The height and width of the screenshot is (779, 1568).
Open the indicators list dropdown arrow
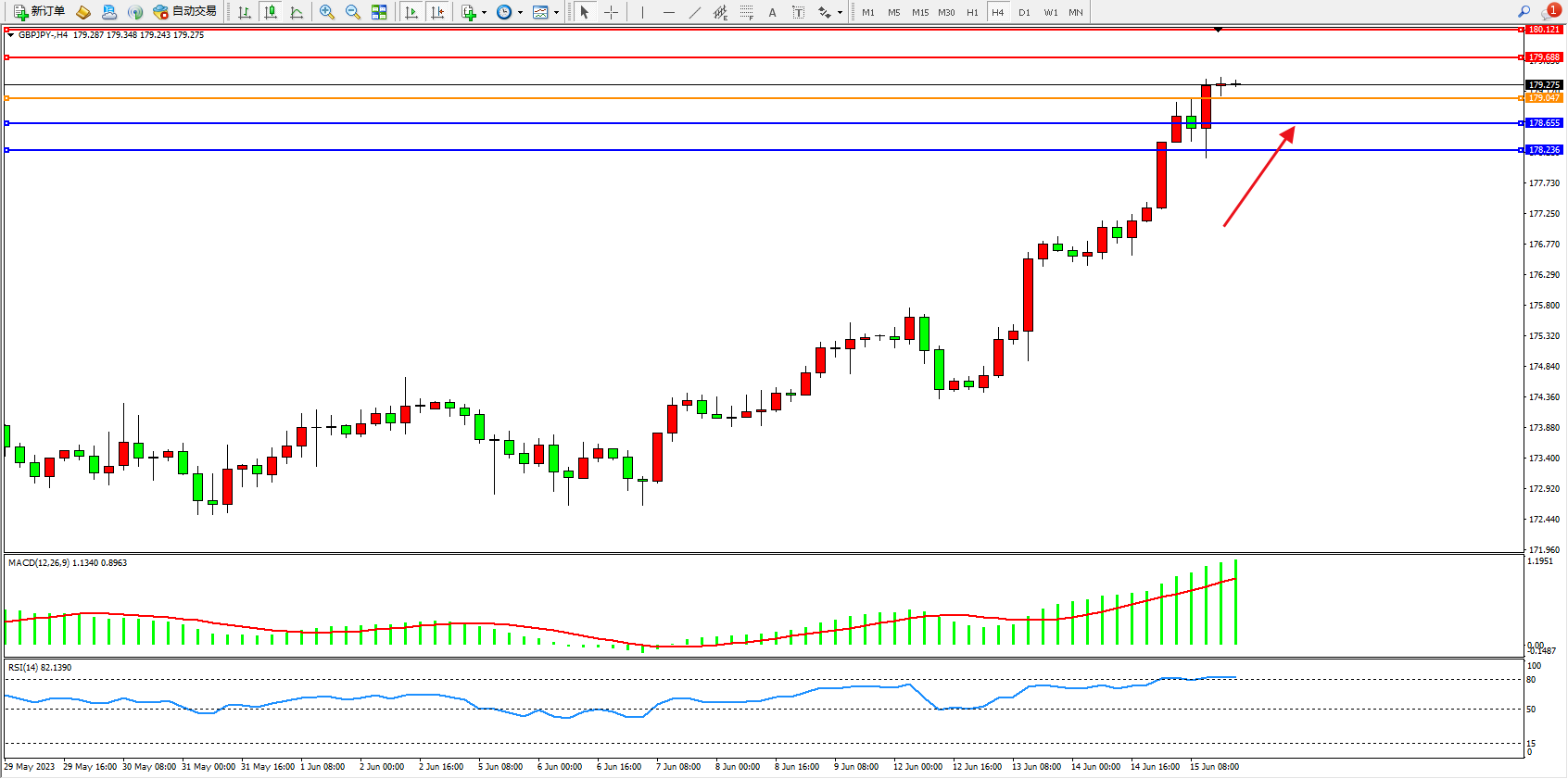(x=484, y=13)
